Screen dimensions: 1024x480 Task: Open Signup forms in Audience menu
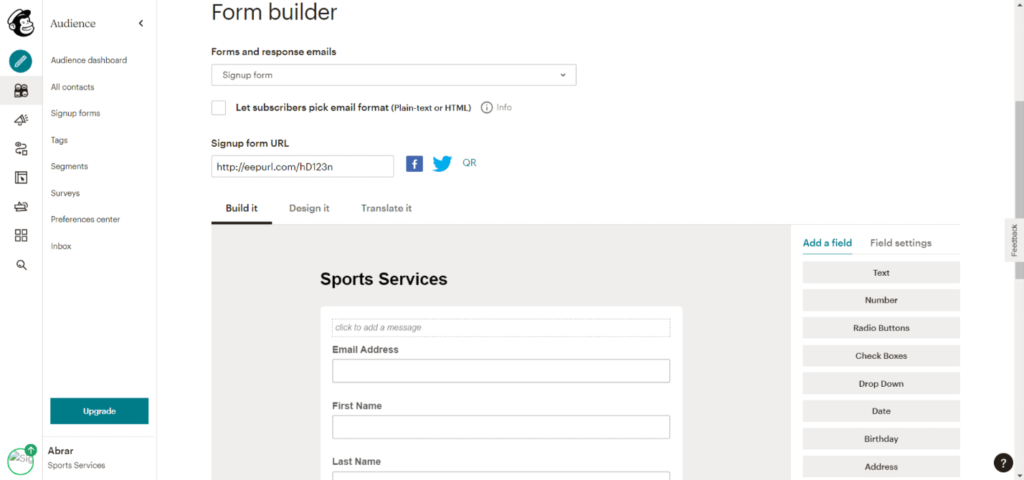point(75,113)
